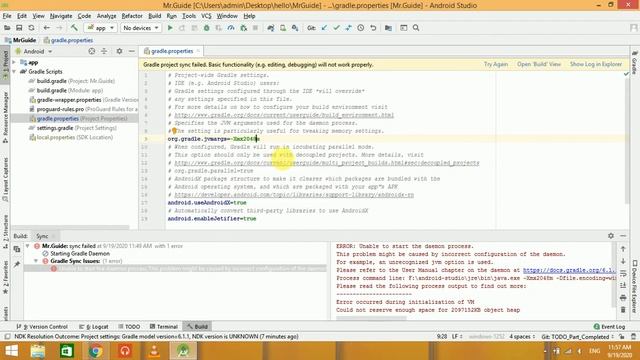Hide the Project panel with minus icon
The width and height of the screenshot is (640, 360).
click(131, 51)
